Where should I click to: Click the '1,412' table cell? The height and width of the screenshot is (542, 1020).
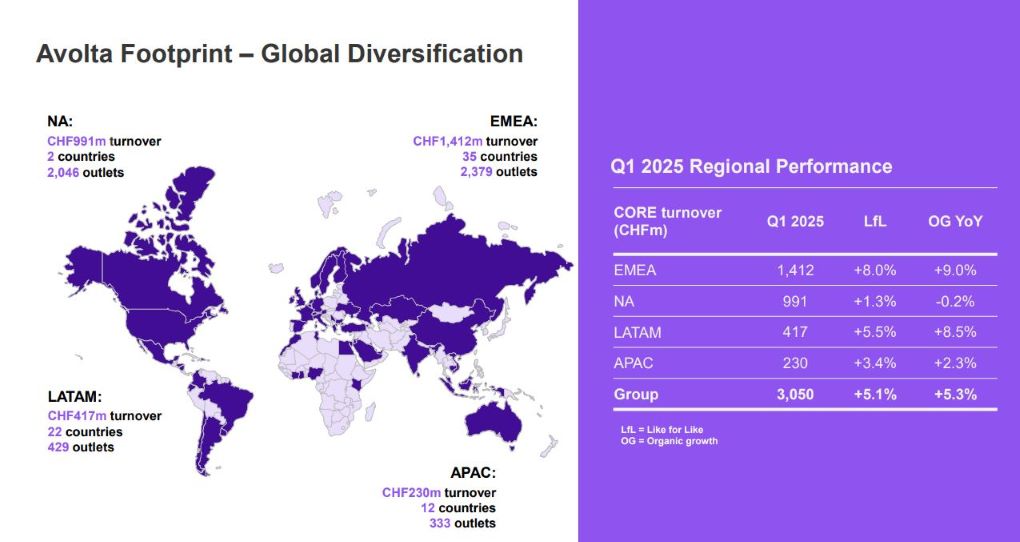pos(795,271)
